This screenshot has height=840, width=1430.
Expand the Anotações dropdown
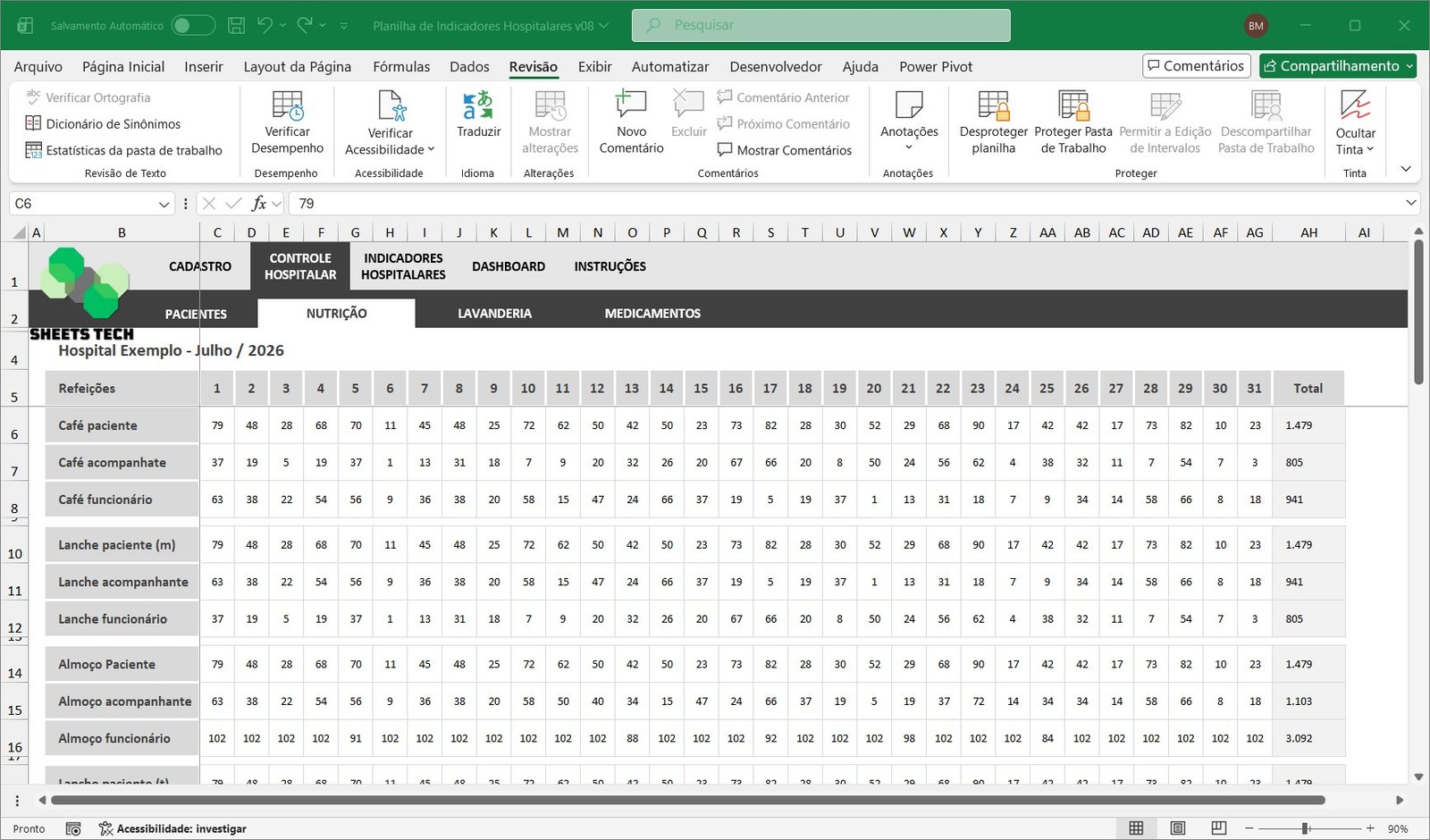909,147
